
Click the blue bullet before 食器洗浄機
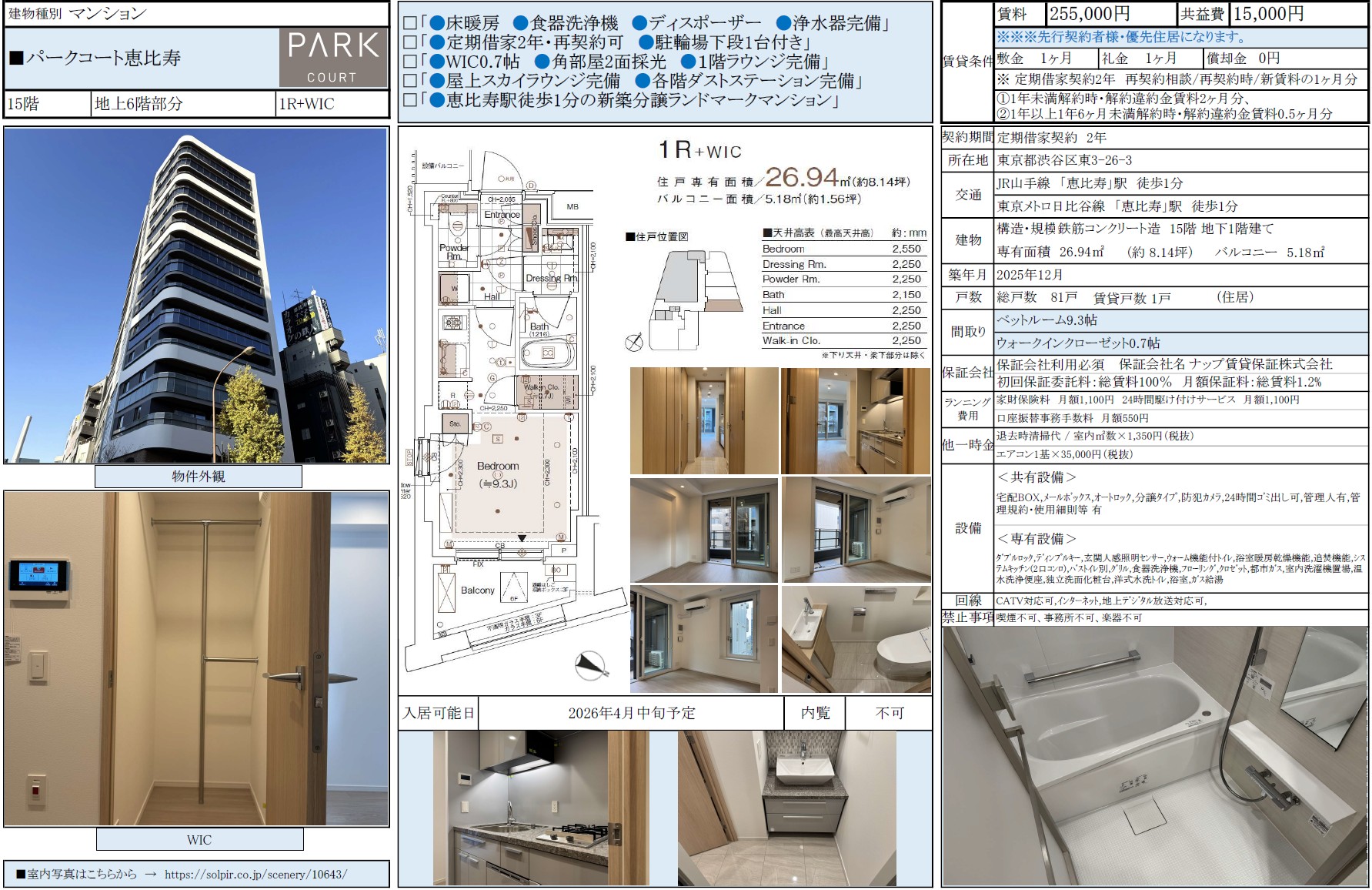(521, 24)
